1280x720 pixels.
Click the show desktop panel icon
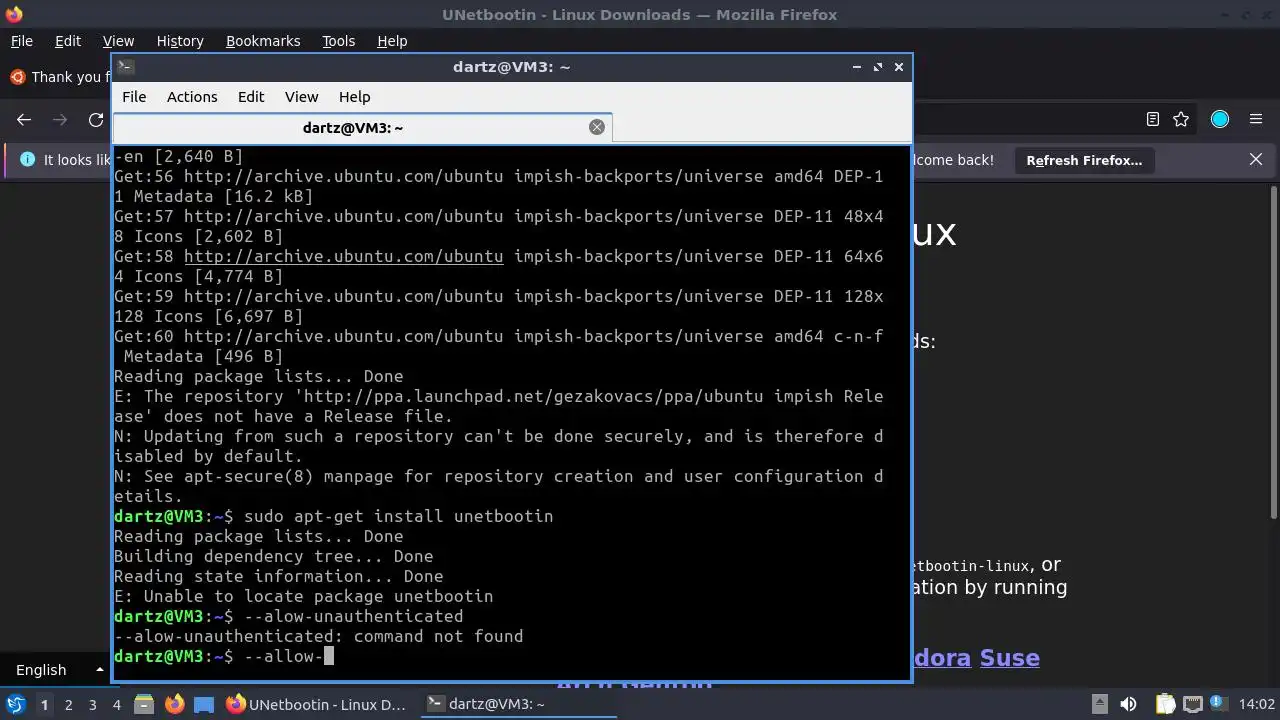(204, 704)
